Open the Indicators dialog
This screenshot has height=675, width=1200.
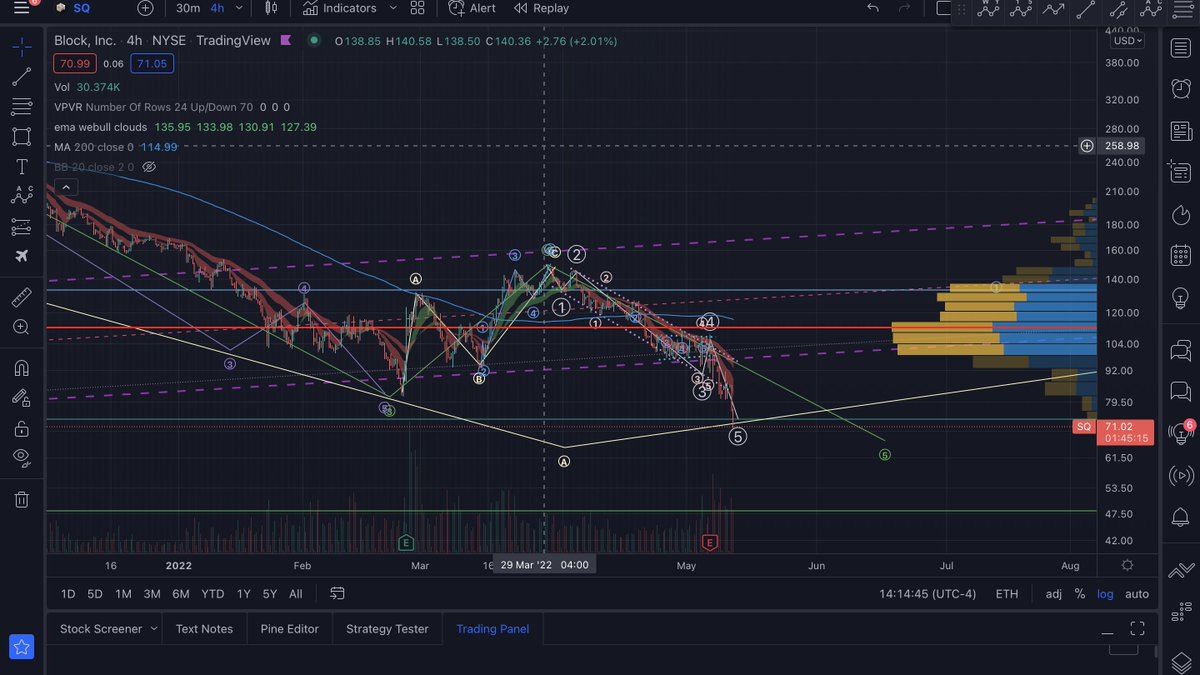pos(340,8)
